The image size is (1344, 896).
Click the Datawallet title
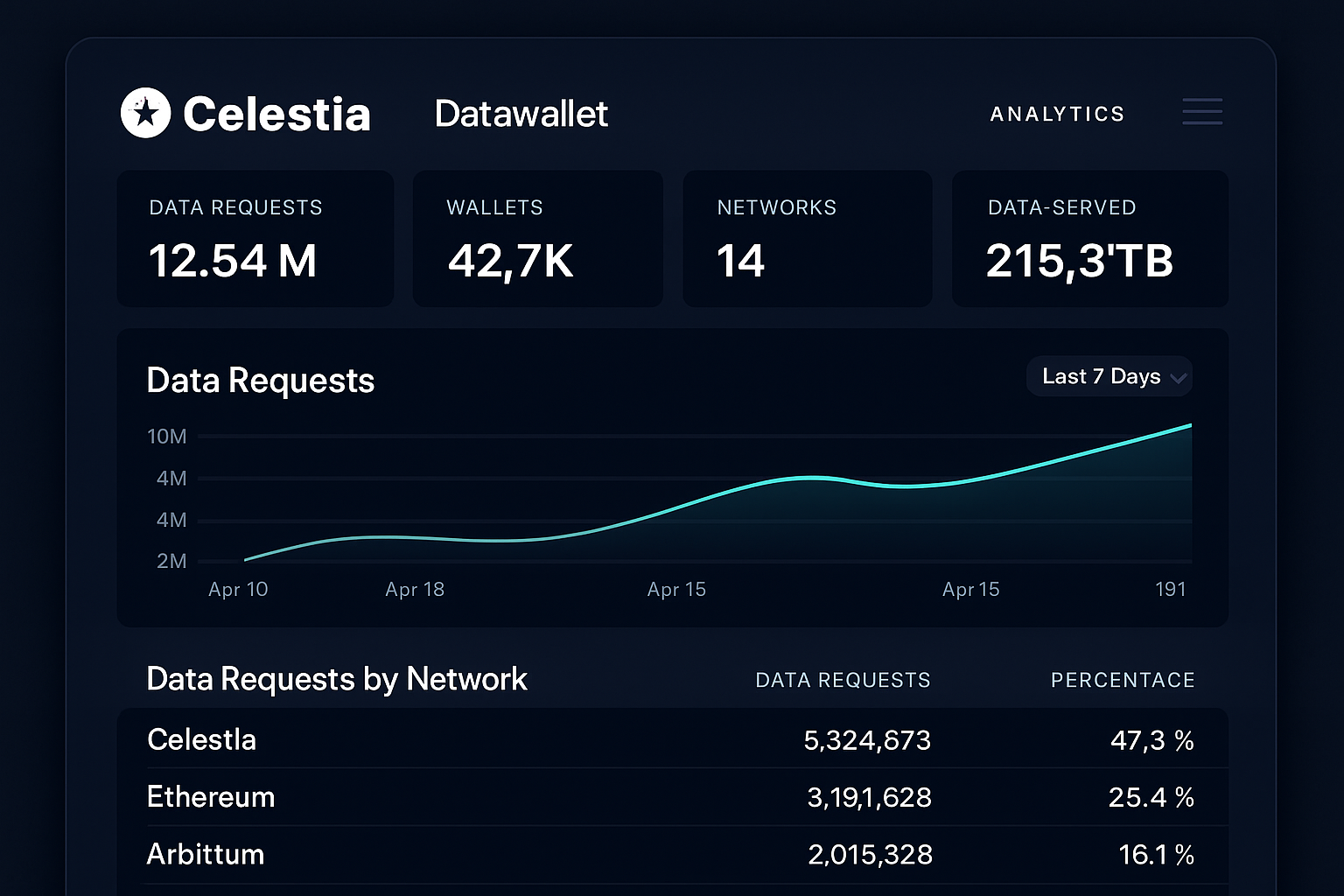[521, 113]
